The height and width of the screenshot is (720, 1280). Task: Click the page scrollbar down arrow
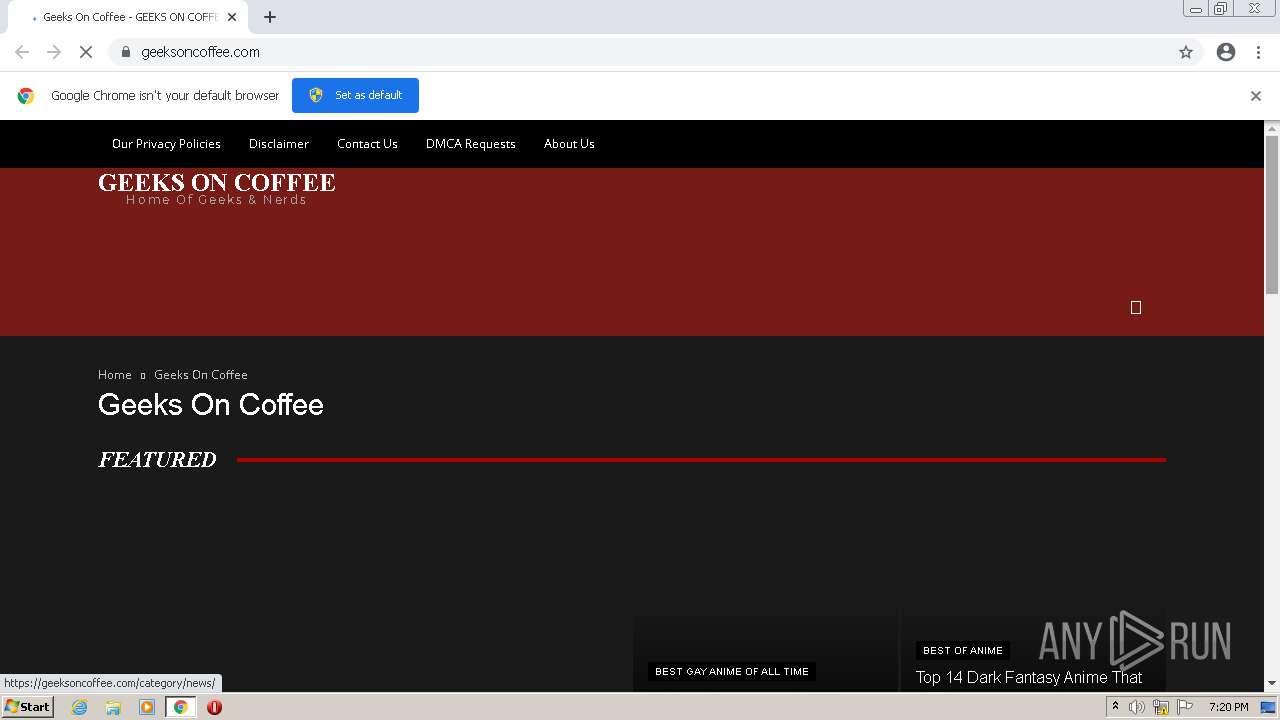(x=1272, y=684)
